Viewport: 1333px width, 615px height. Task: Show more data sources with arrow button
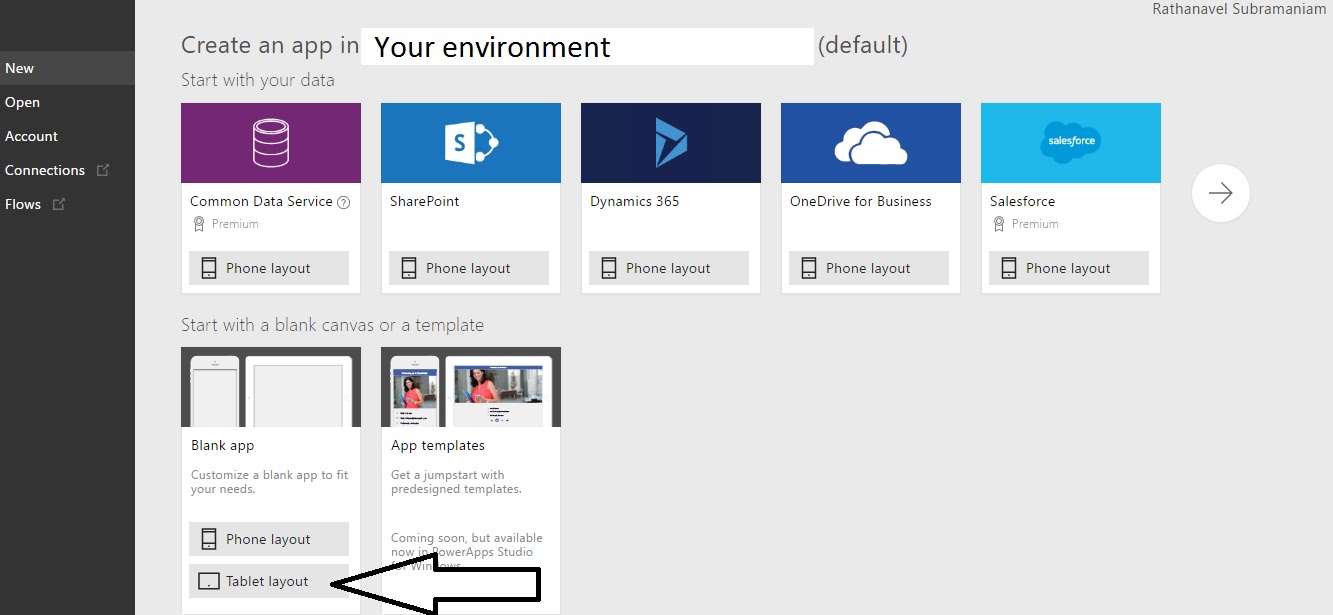coord(1220,193)
